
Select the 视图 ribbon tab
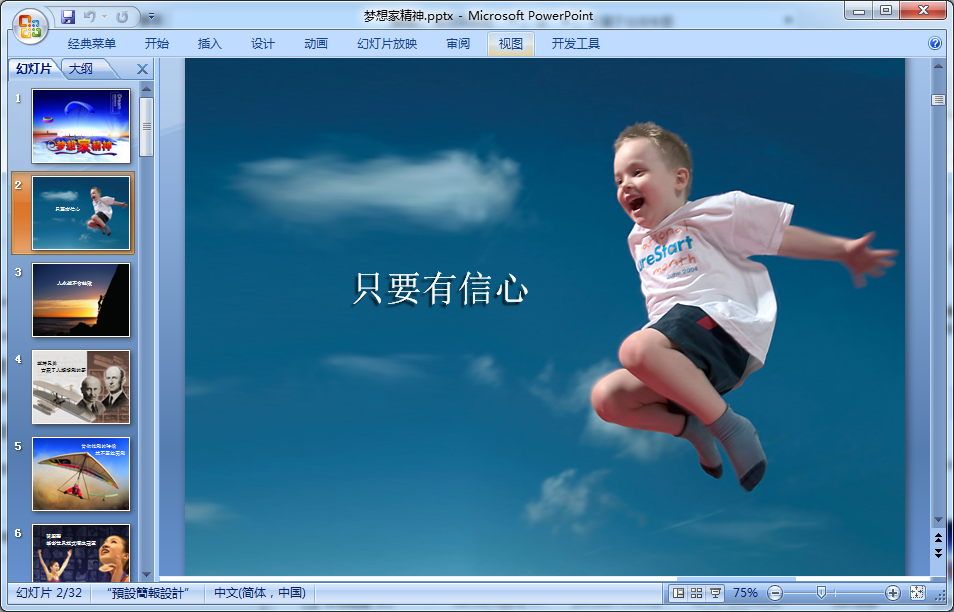tap(510, 44)
